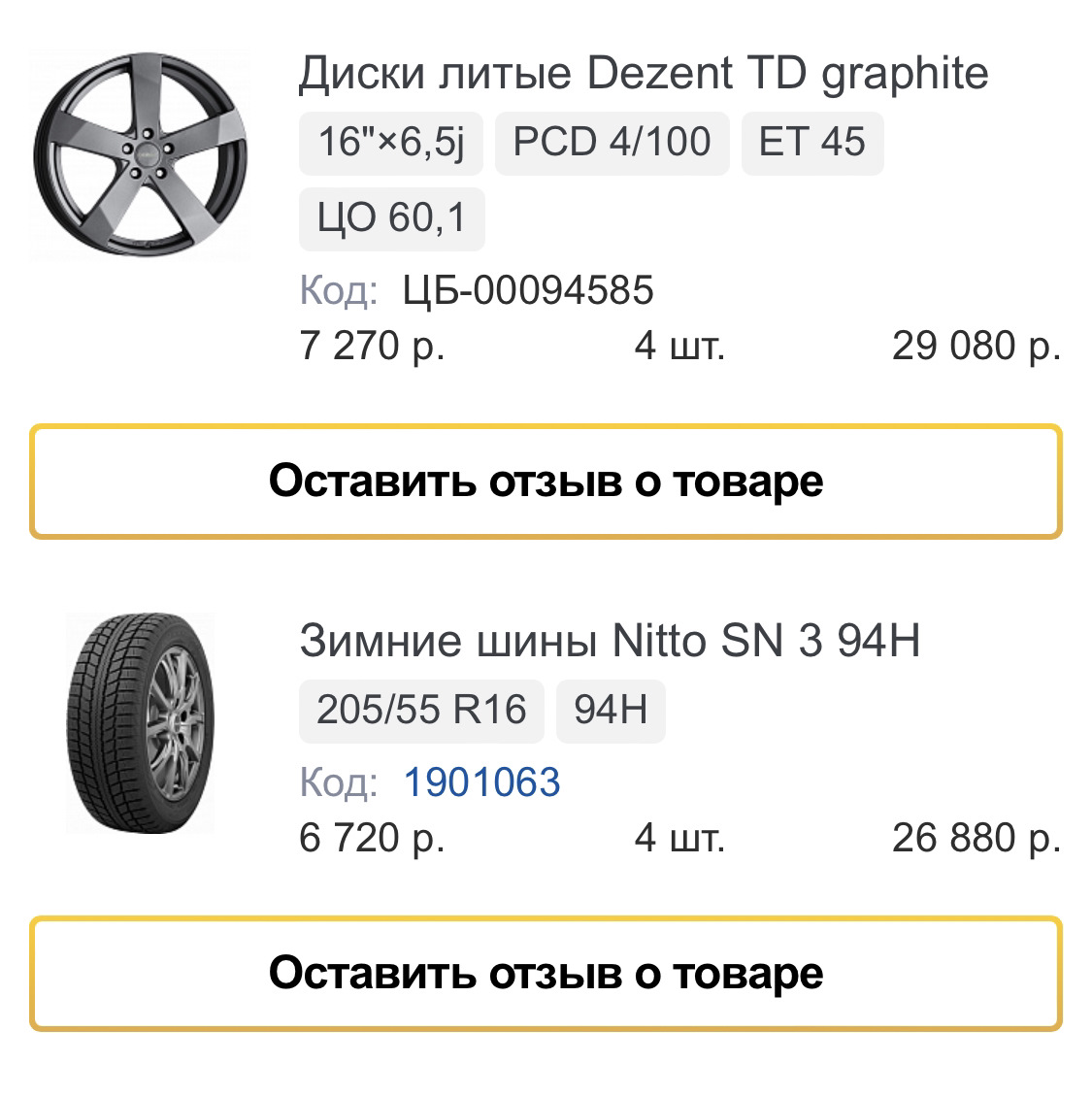Image resolution: width=1092 pixels, height=1097 pixels.
Task: Click the 7 270 р. unit price
Action: pos(373,346)
